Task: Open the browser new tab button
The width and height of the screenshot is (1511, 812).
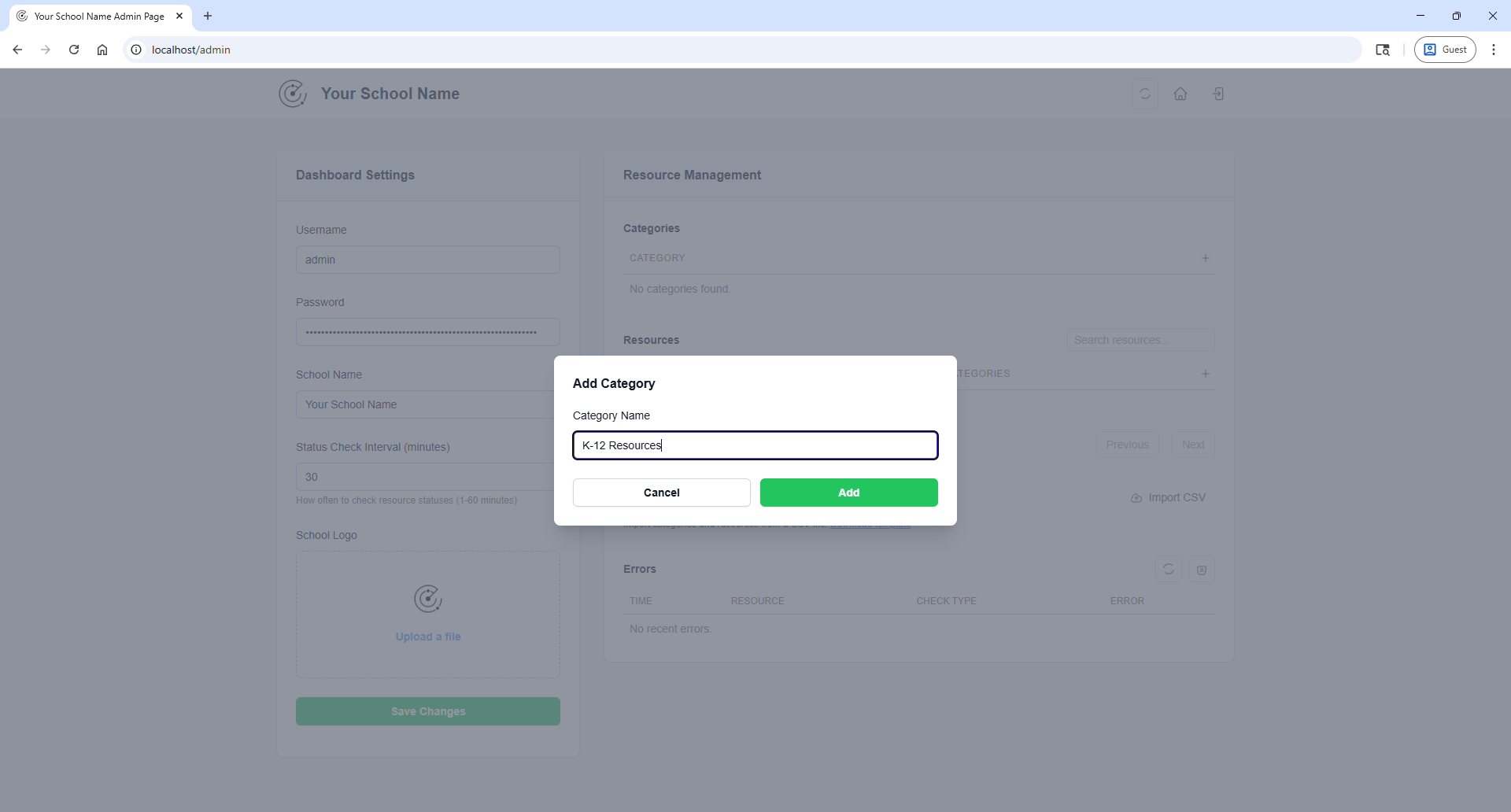Action: click(208, 16)
